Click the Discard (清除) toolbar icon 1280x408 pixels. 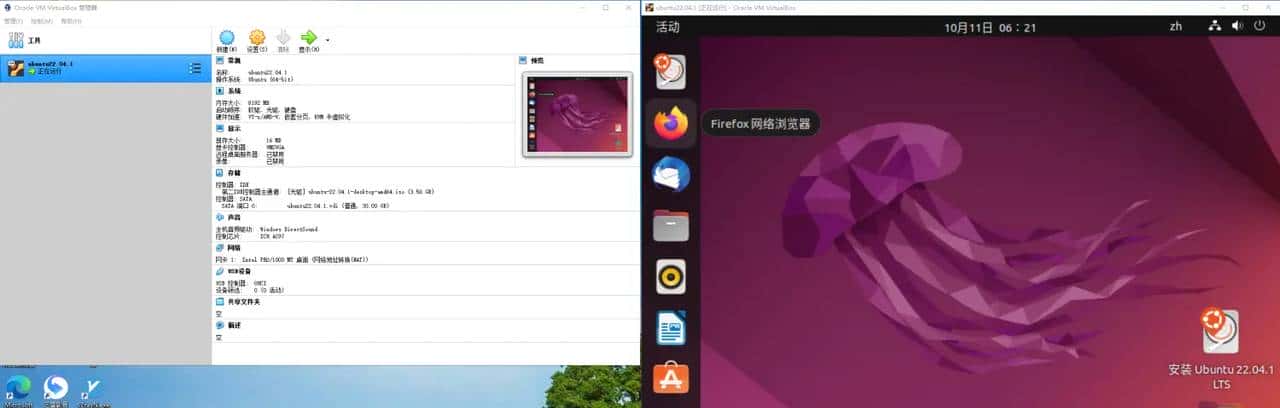click(284, 38)
